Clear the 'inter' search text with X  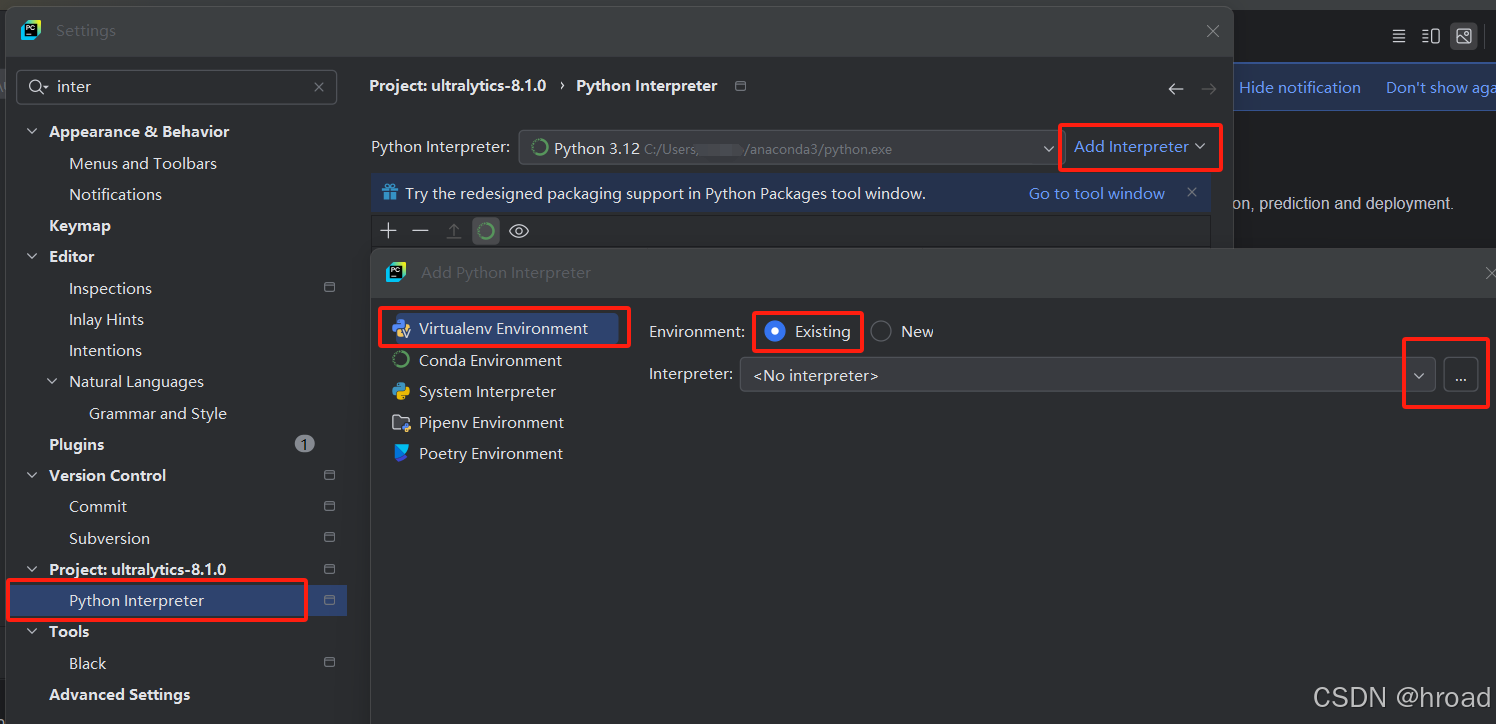[319, 87]
